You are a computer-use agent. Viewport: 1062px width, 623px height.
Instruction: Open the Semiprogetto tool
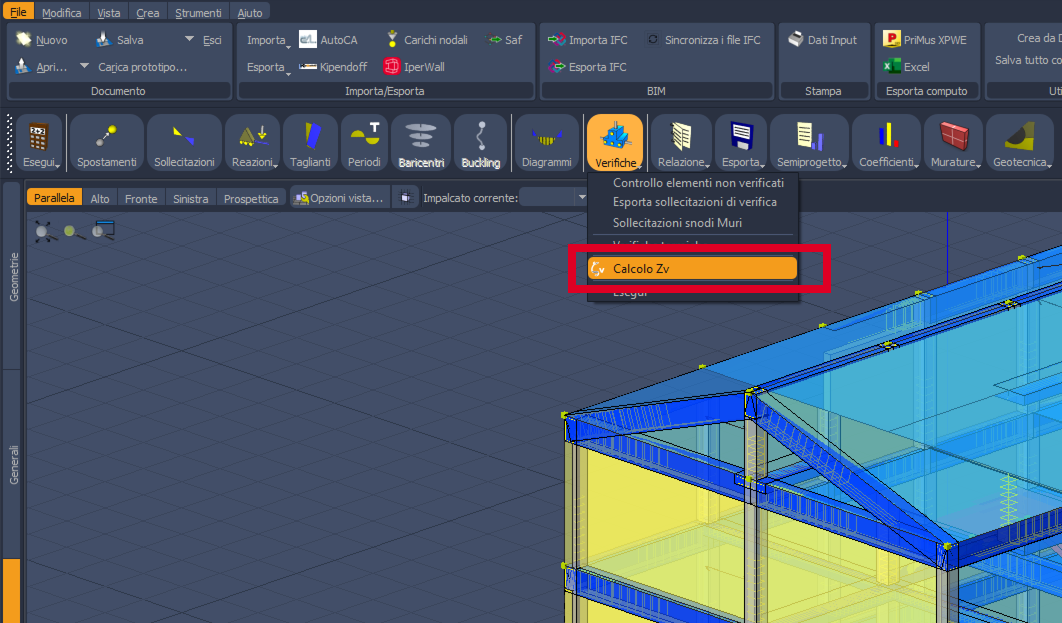809,143
